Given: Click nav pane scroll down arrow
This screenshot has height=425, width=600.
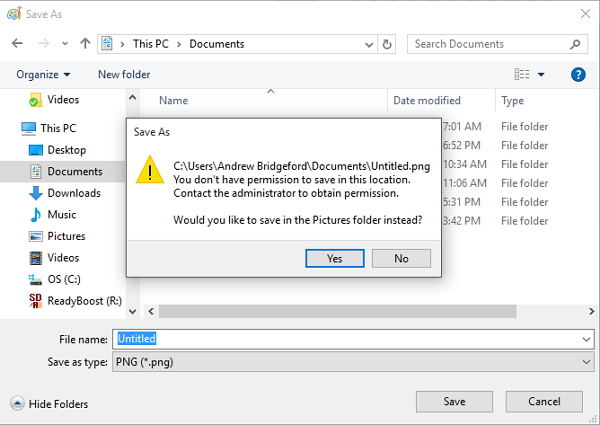Looking at the screenshot, I should (x=132, y=311).
